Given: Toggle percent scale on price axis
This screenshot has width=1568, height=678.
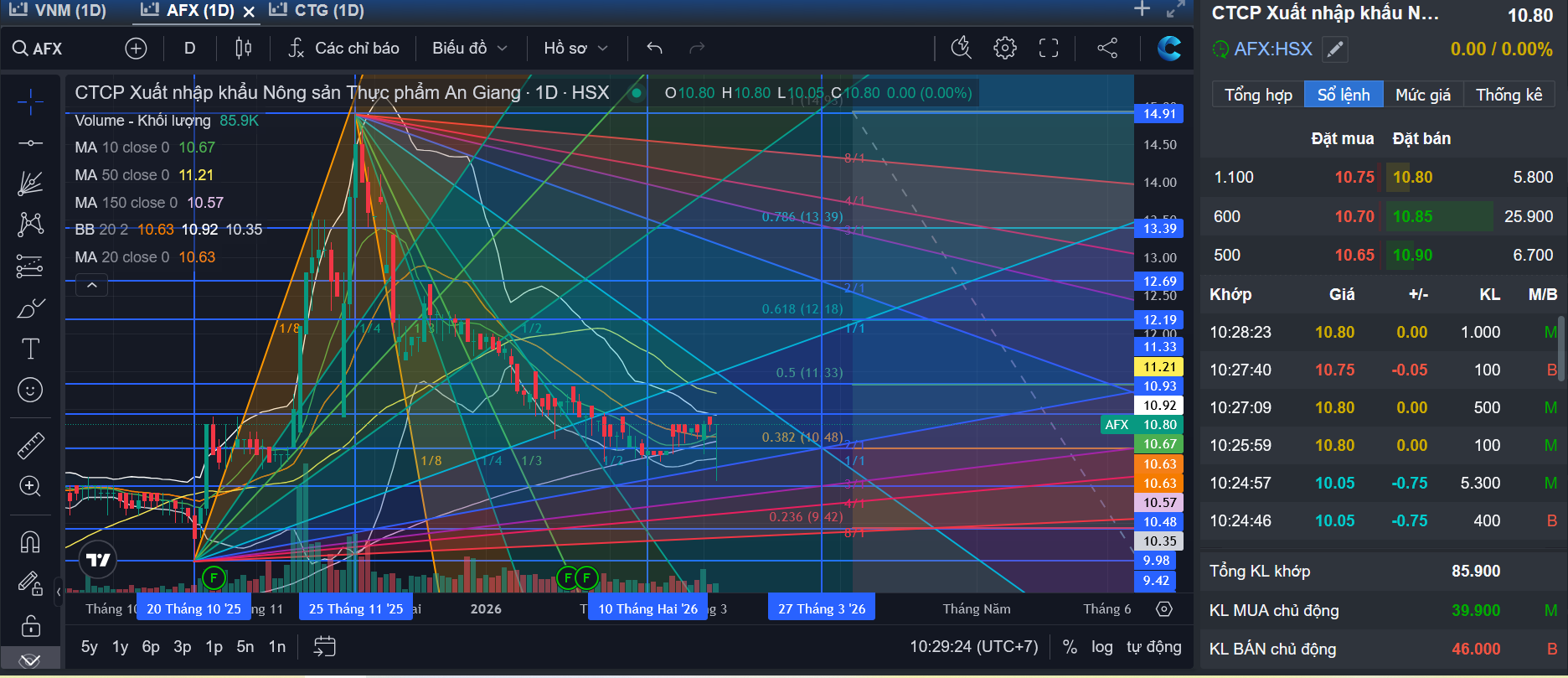Looking at the screenshot, I should (x=1070, y=647).
